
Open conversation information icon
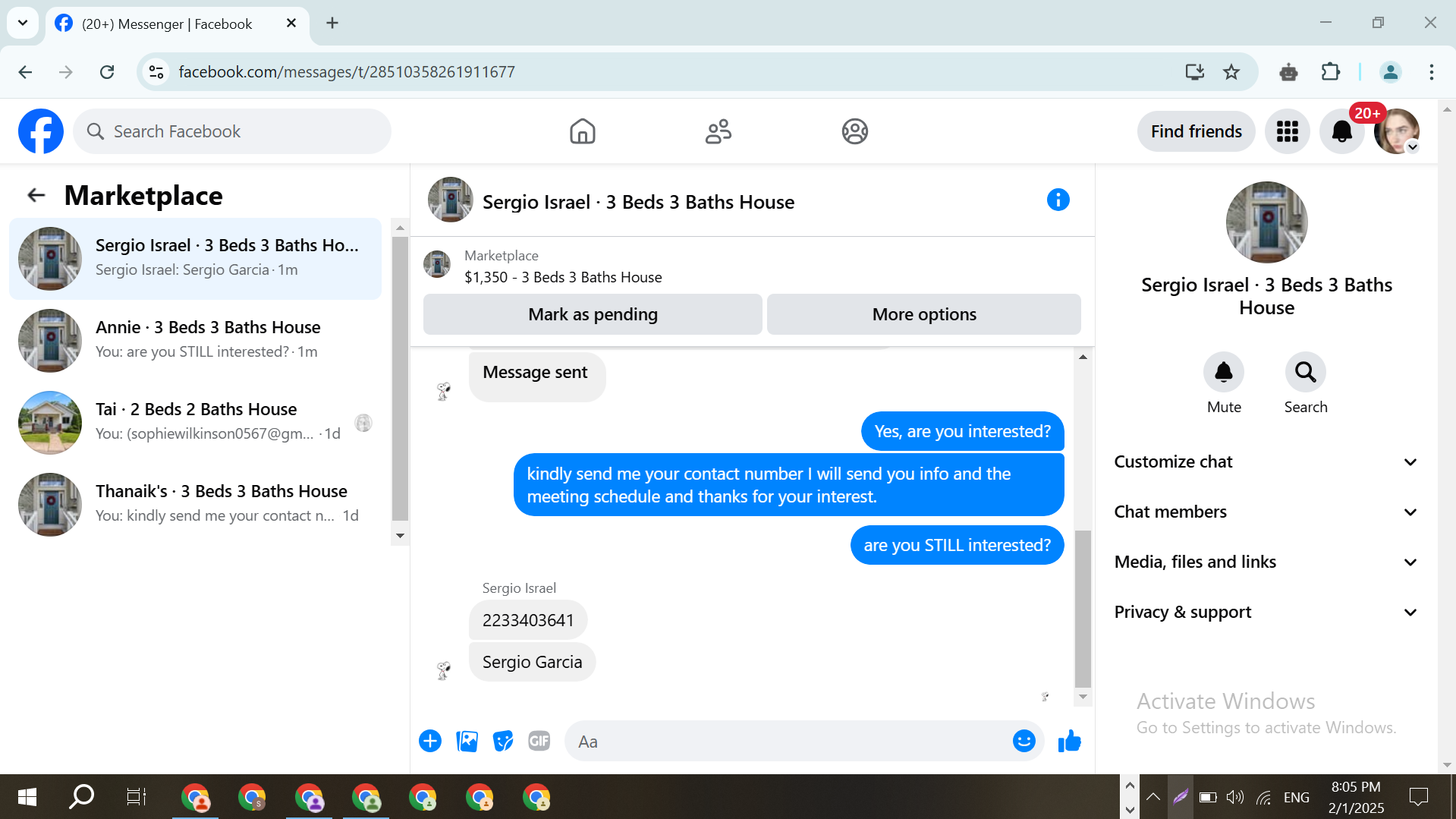pos(1058,200)
